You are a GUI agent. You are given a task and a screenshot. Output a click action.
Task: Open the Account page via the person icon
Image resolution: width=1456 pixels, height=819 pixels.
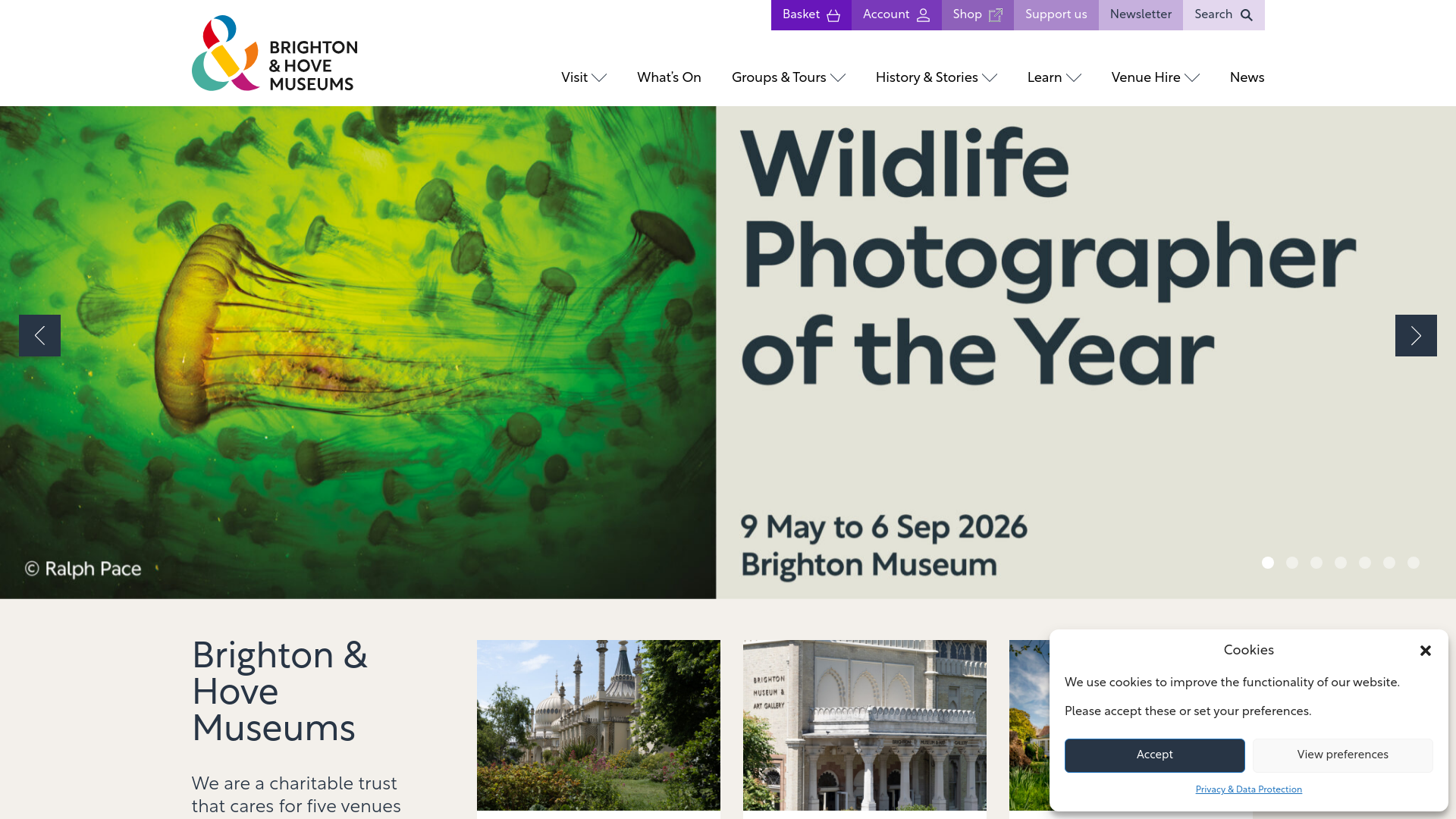(x=896, y=15)
